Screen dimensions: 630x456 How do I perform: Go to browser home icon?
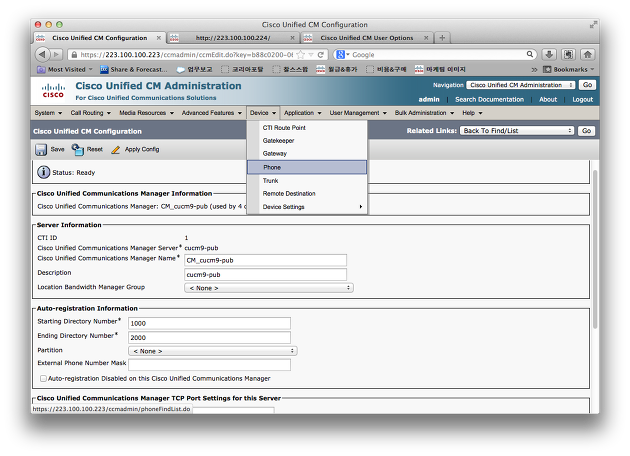[x=588, y=54]
